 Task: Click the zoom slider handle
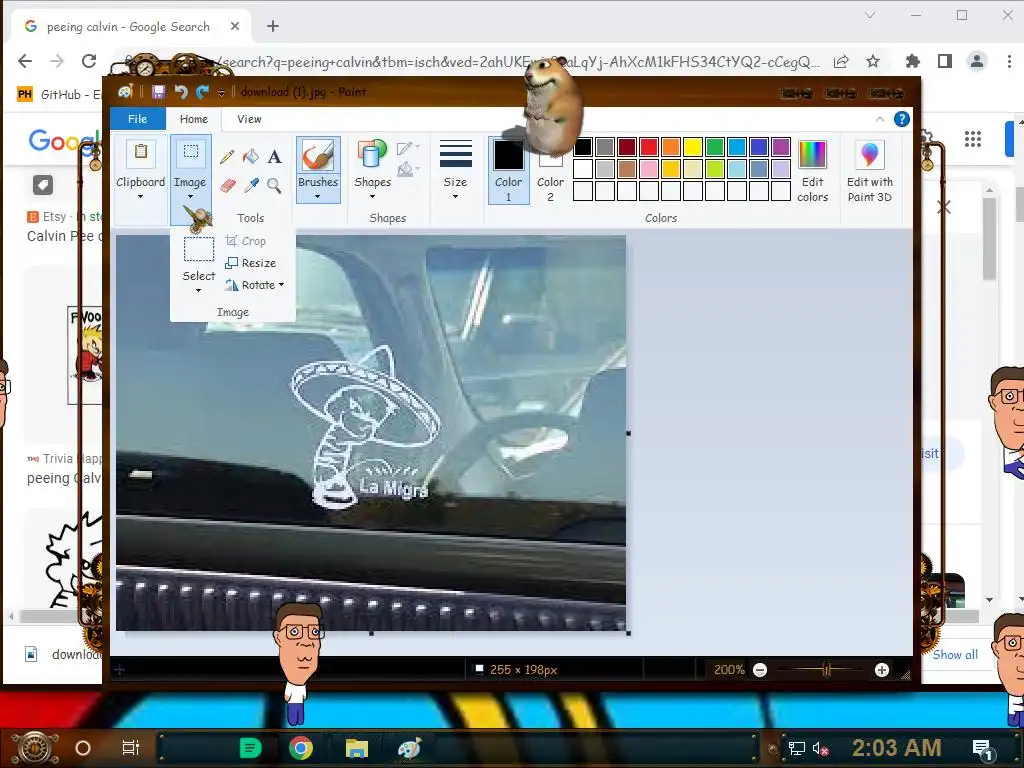(x=826, y=670)
